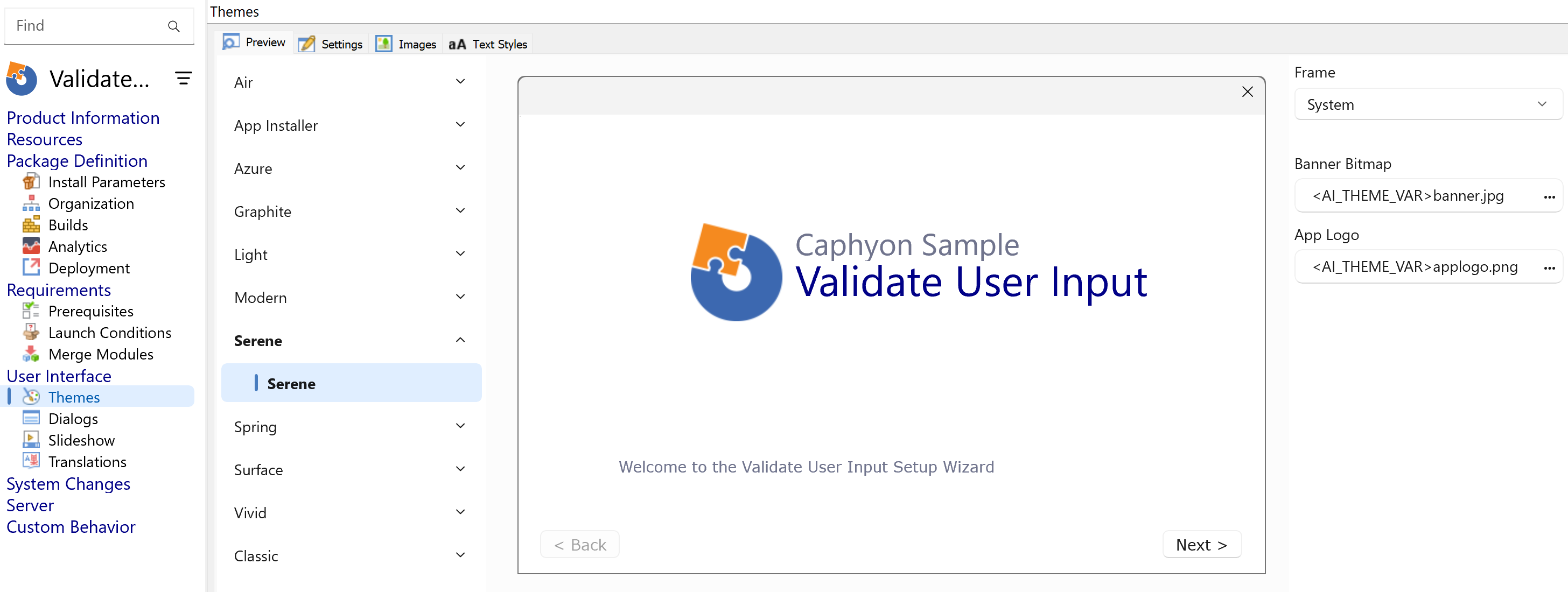Click the Launch Conditions icon
The height and width of the screenshot is (592, 1568).
tap(31, 332)
